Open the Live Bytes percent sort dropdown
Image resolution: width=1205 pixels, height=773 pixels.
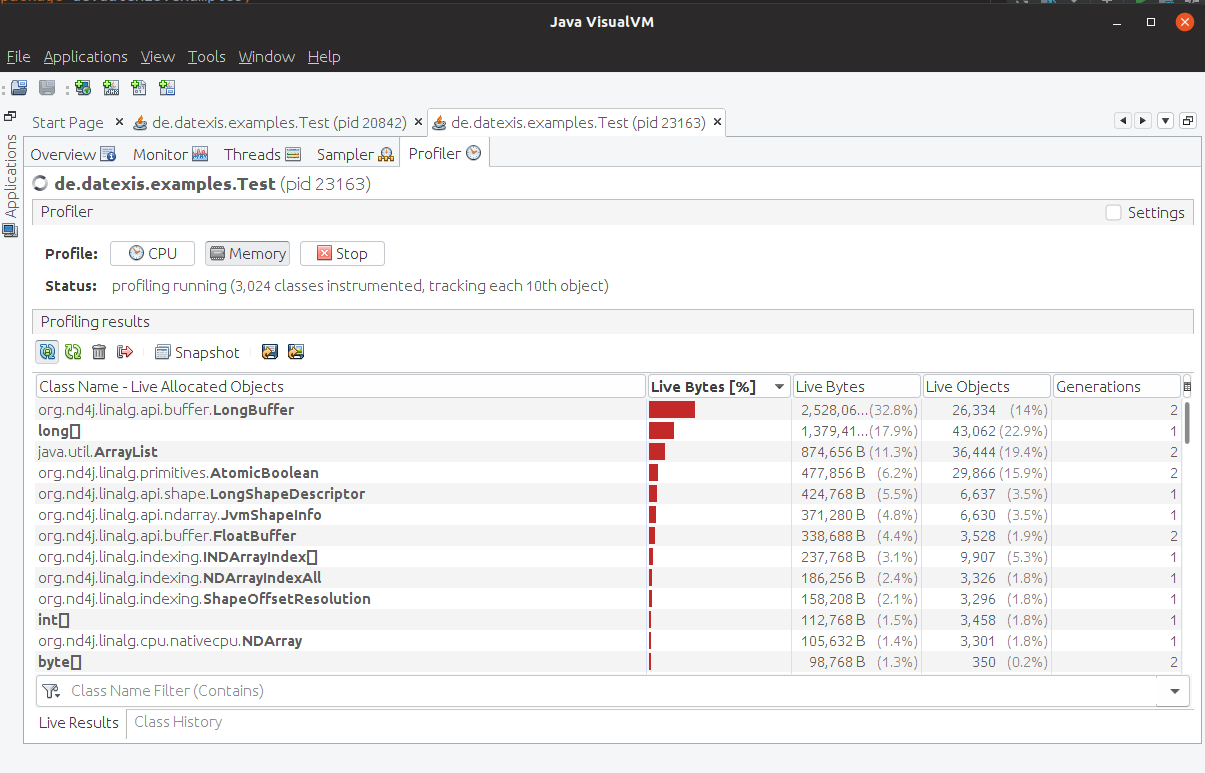[x=779, y=385]
